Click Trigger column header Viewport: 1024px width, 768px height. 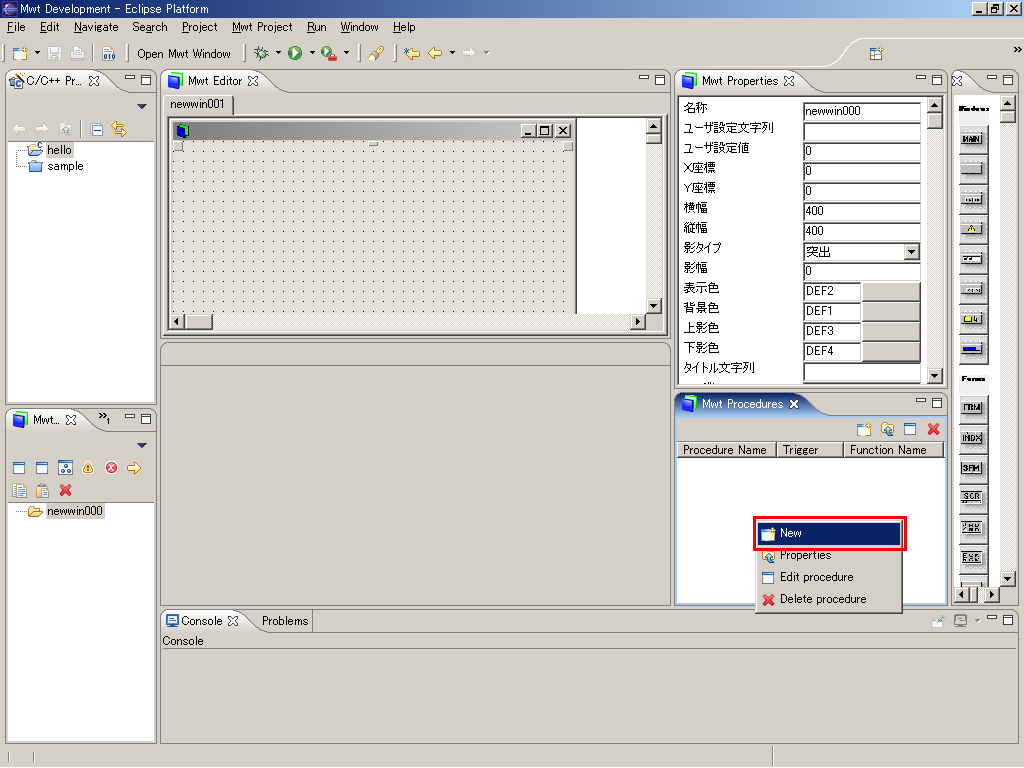[x=809, y=450]
